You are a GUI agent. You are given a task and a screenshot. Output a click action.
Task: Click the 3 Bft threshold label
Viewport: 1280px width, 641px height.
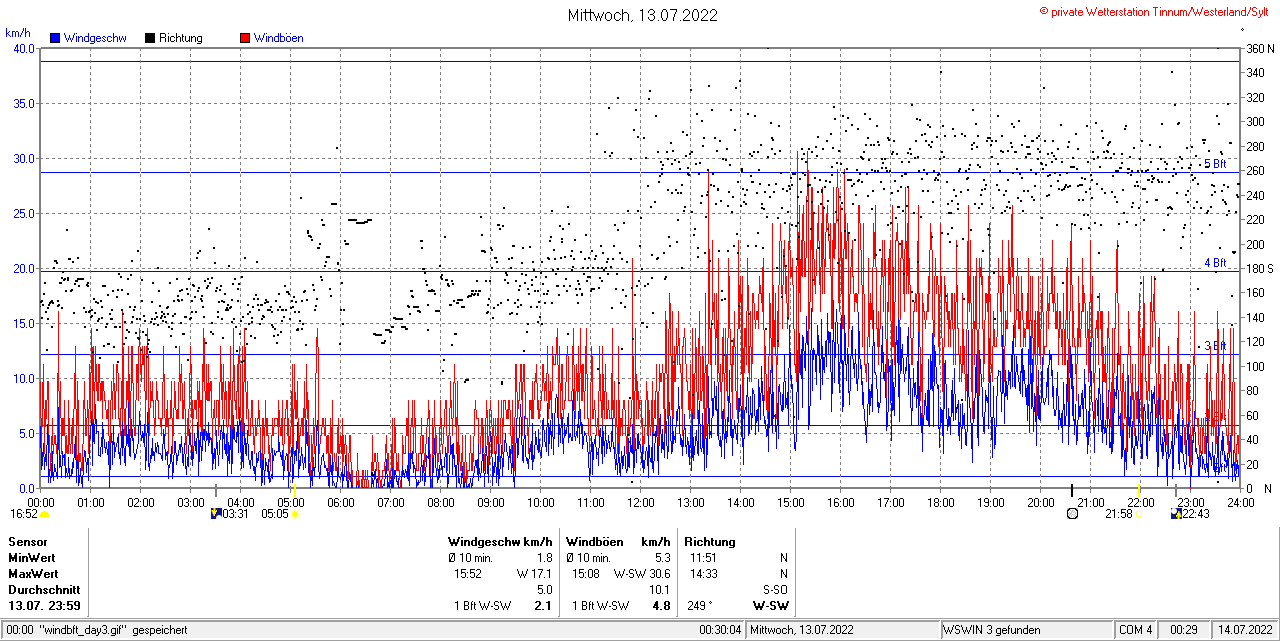click(1214, 346)
